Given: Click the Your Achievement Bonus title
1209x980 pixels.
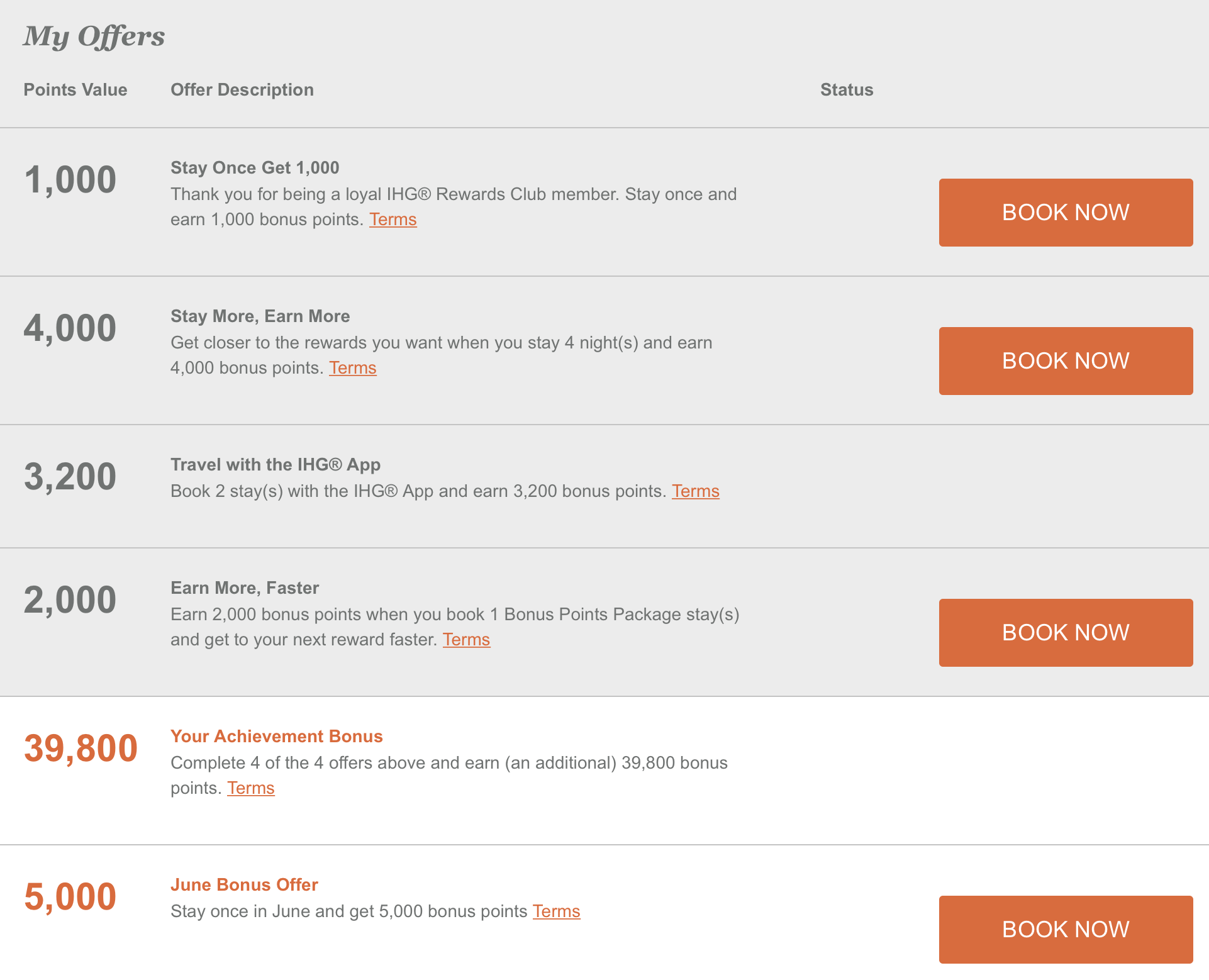Looking at the screenshot, I should [x=277, y=737].
